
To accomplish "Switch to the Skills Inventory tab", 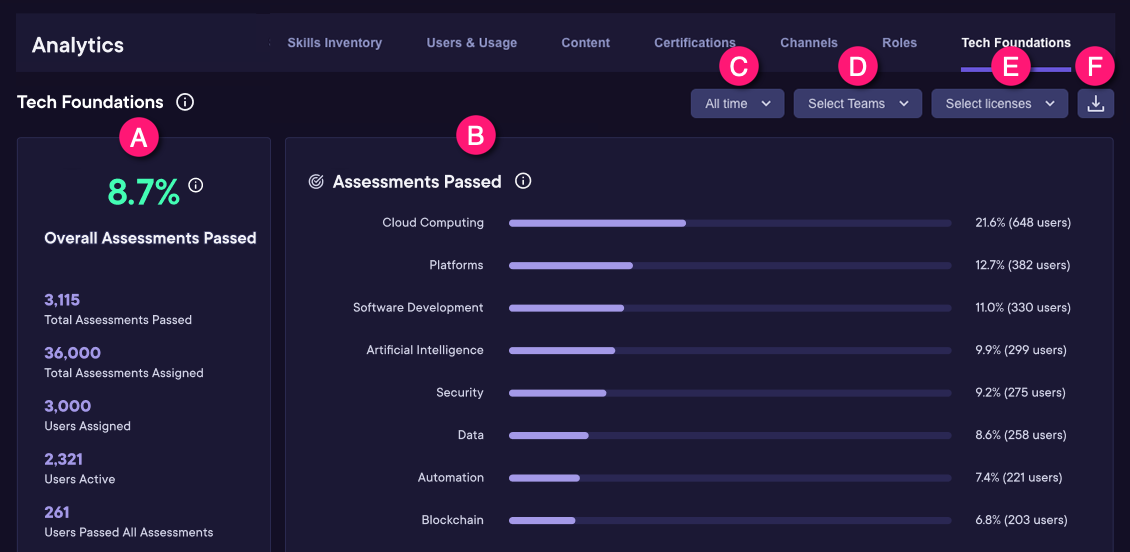I will tap(334, 43).
